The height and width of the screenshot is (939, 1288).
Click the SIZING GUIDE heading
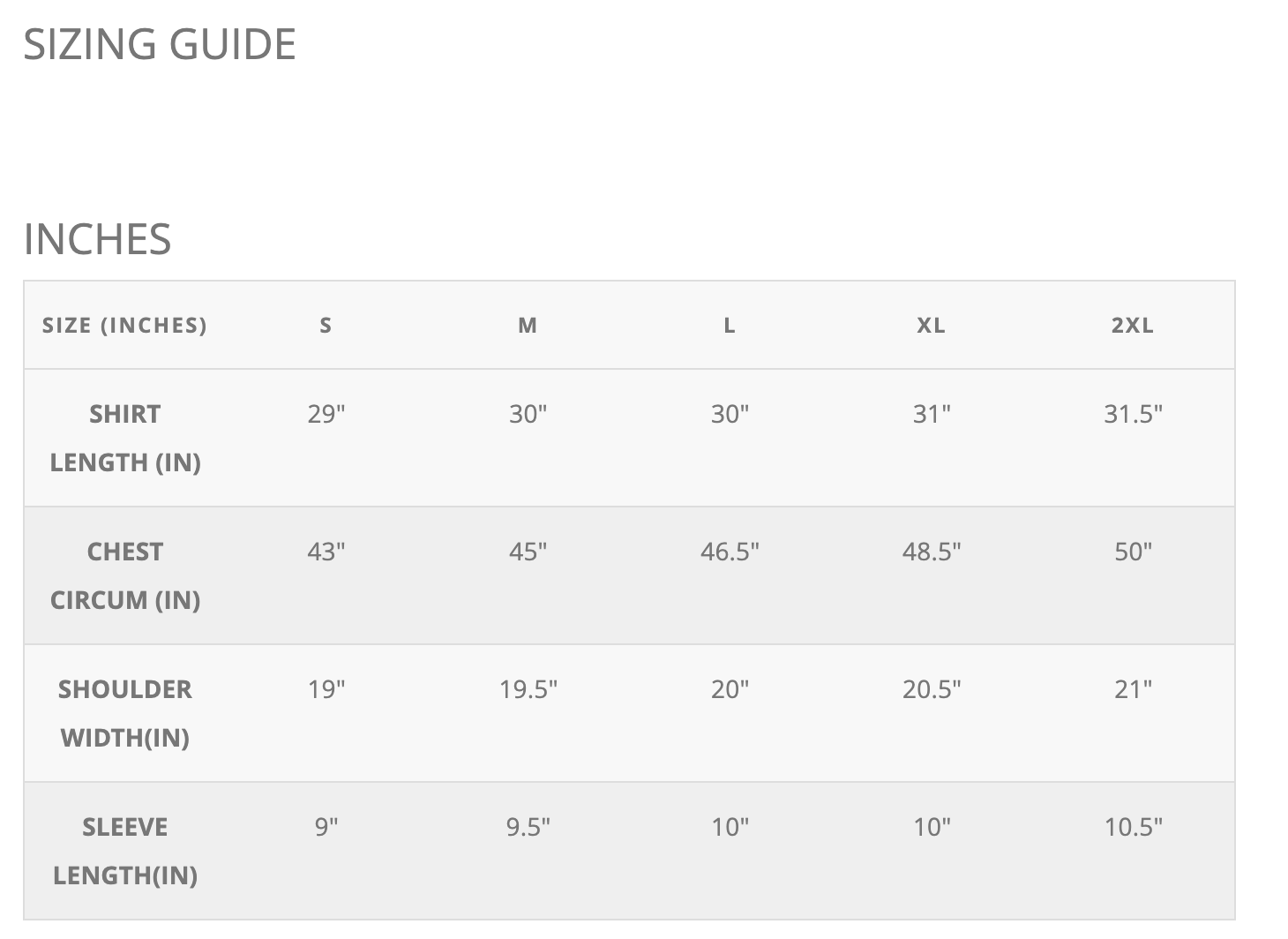click(x=160, y=44)
